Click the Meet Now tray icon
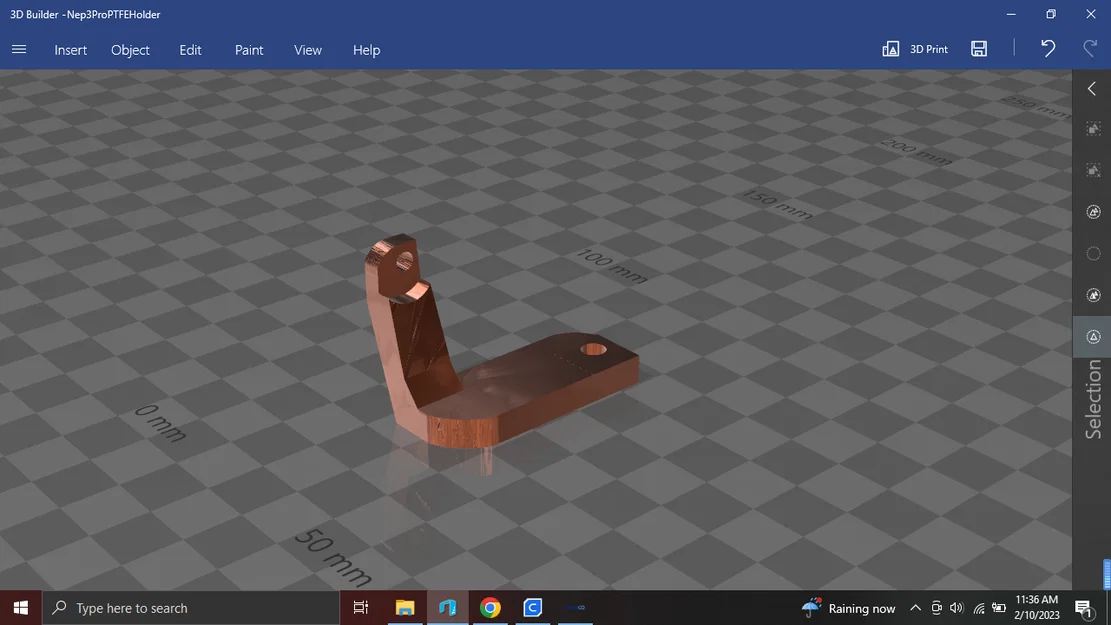Viewport: 1111px width, 625px height. [x=937, y=608]
